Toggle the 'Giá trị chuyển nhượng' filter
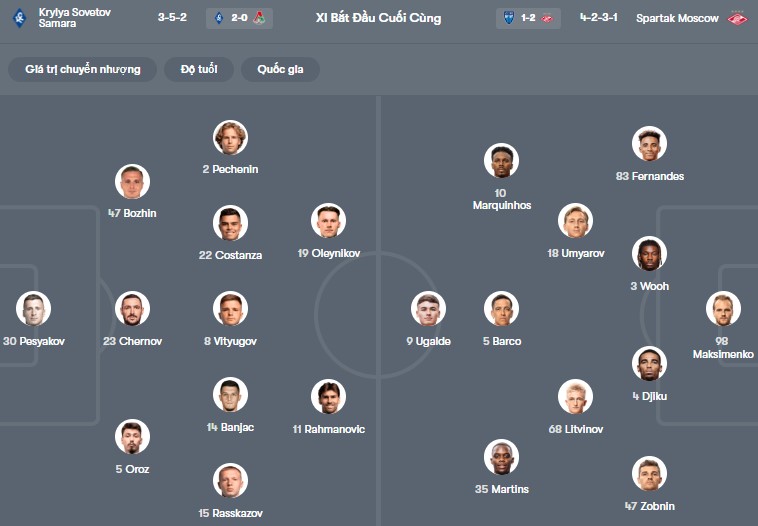The width and height of the screenshot is (758, 526). [83, 69]
